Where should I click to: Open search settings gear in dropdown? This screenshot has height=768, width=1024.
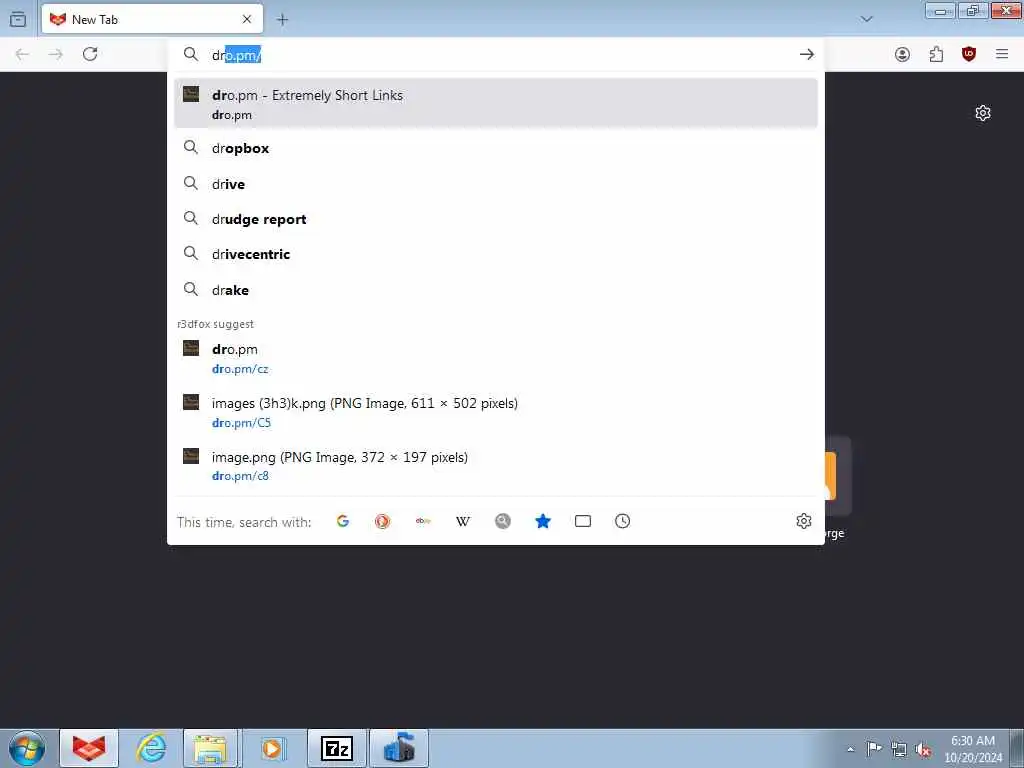[x=804, y=521]
